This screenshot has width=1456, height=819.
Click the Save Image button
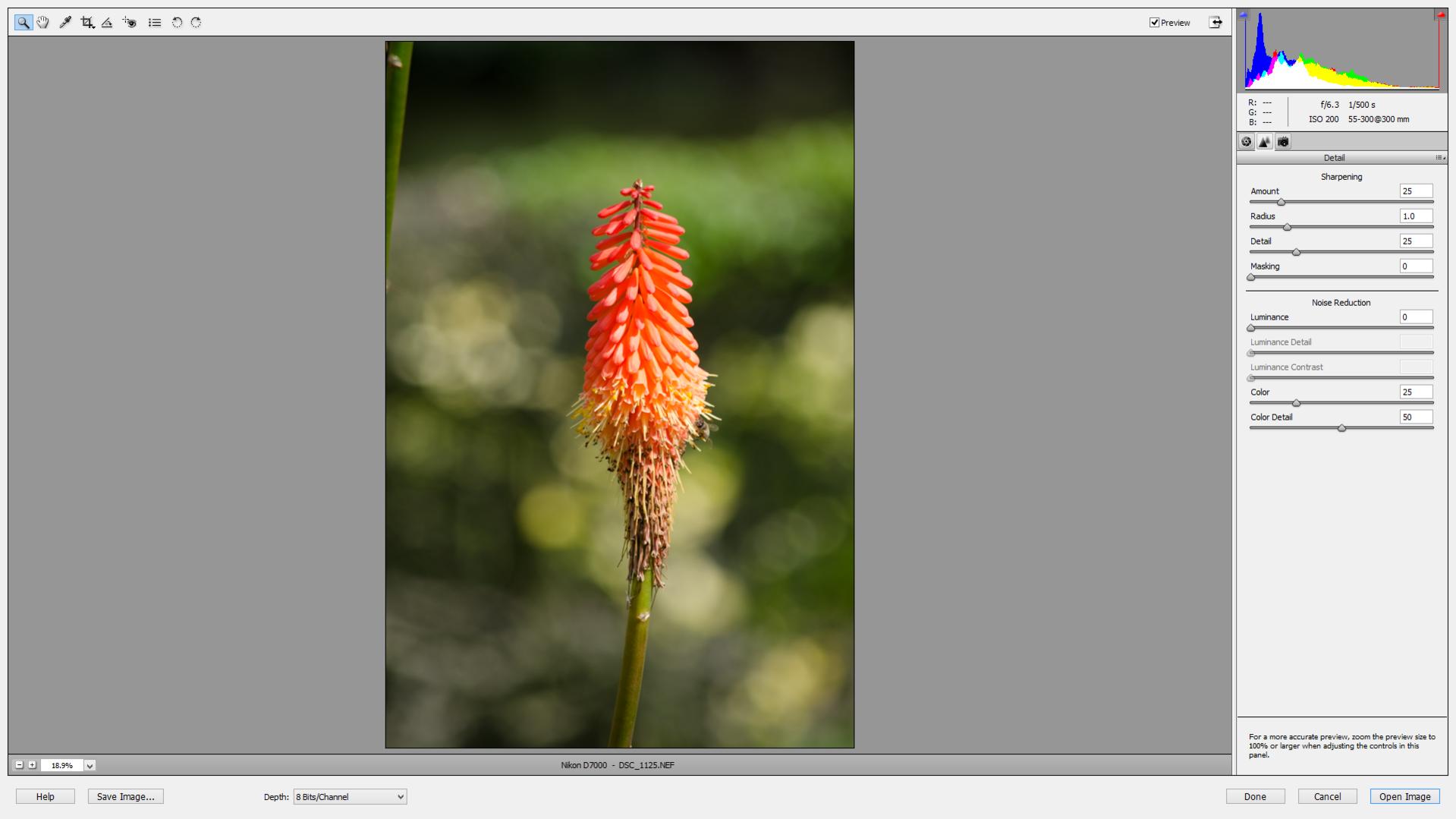[x=125, y=797]
